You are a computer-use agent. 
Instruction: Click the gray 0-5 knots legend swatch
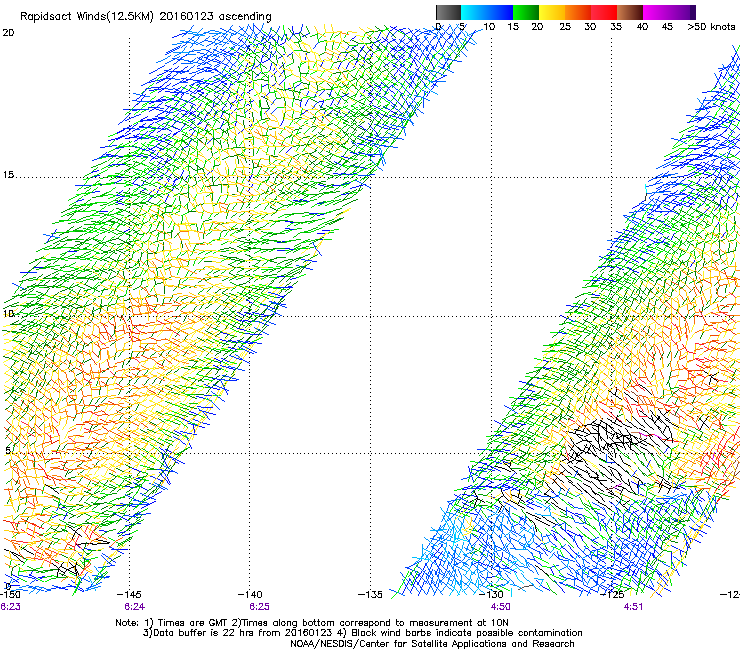click(x=448, y=12)
